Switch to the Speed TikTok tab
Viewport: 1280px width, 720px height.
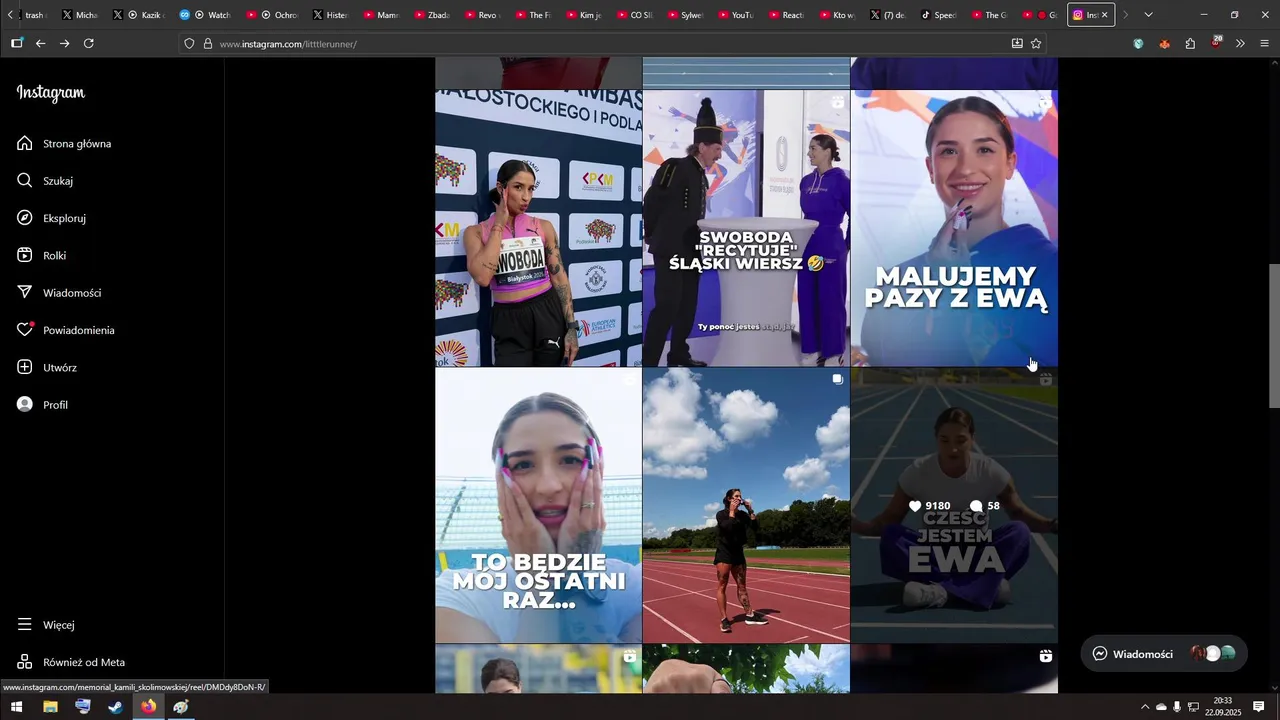(x=938, y=15)
